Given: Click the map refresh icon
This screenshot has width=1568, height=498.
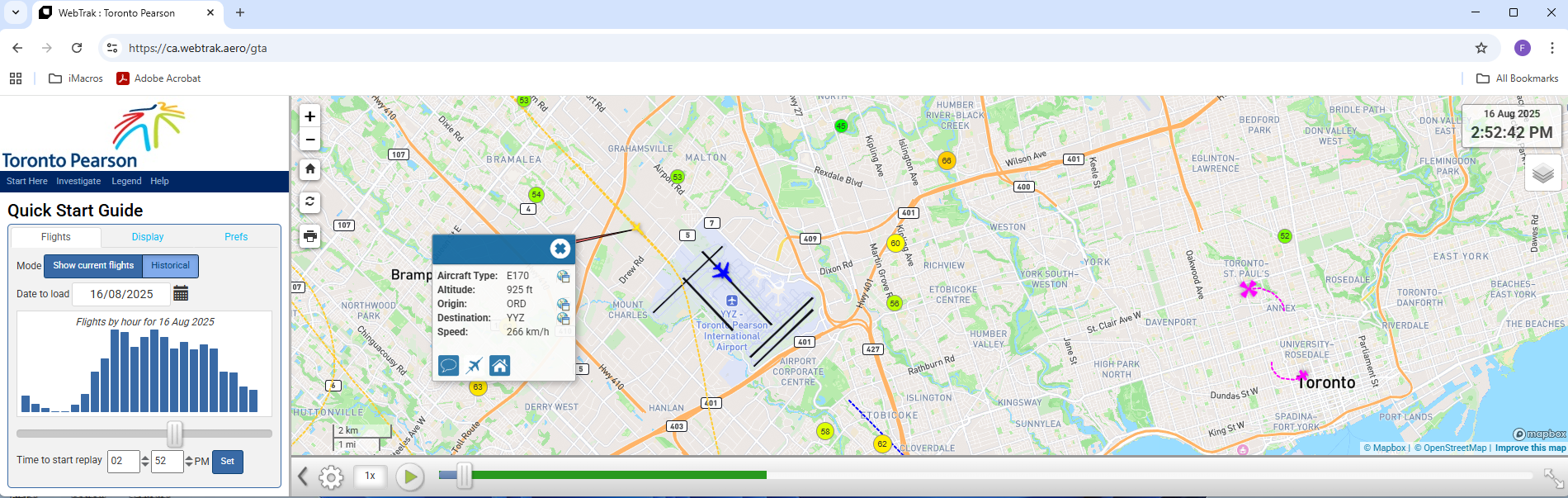Looking at the screenshot, I should pos(310,202).
